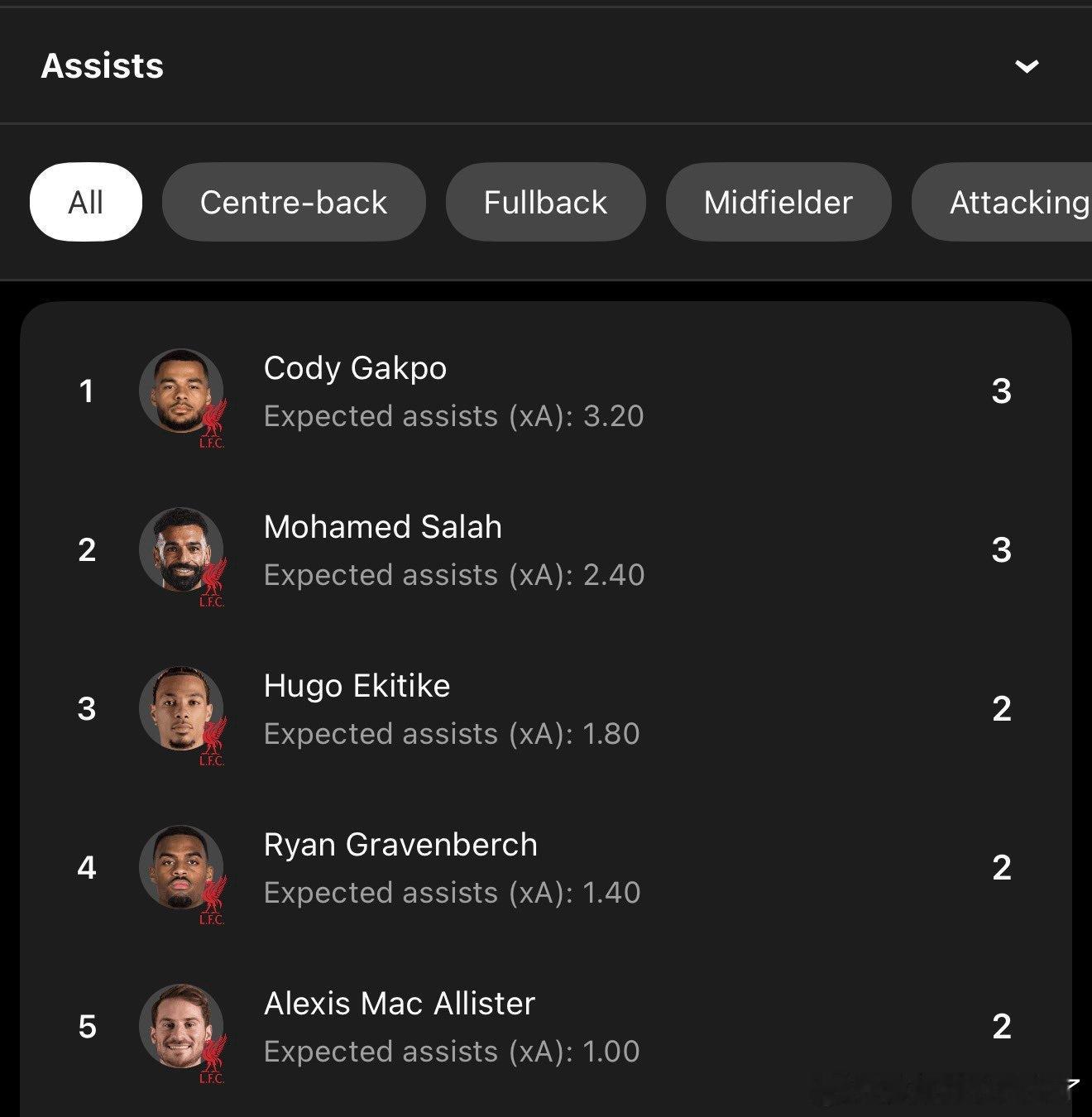Filter by Fullback position

[545, 202]
